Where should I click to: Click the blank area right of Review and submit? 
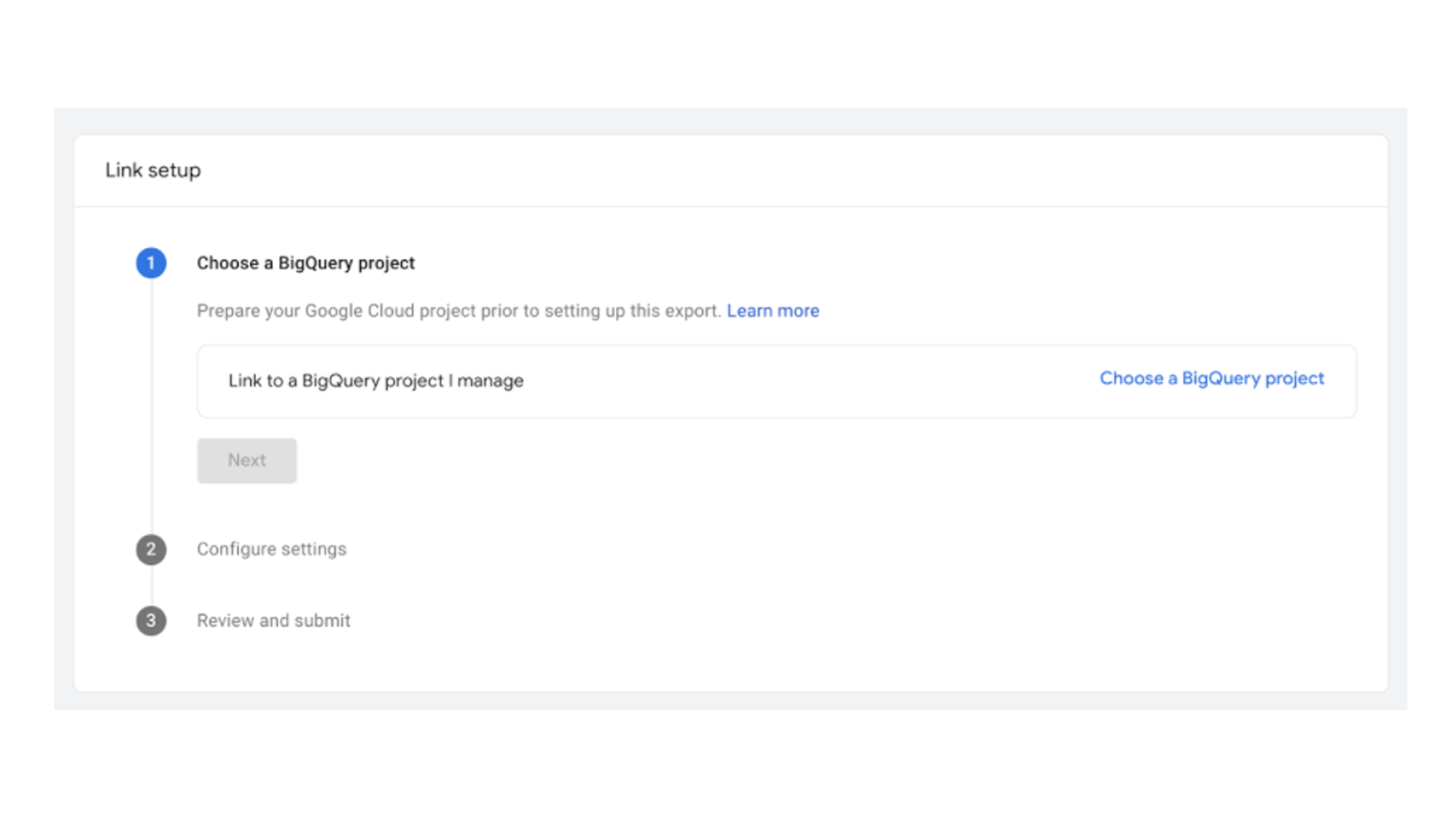click(x=758, y=621)
